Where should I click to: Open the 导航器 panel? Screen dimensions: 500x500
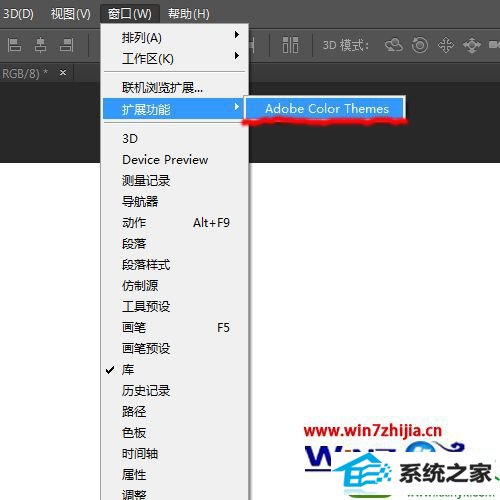point(174,202)
